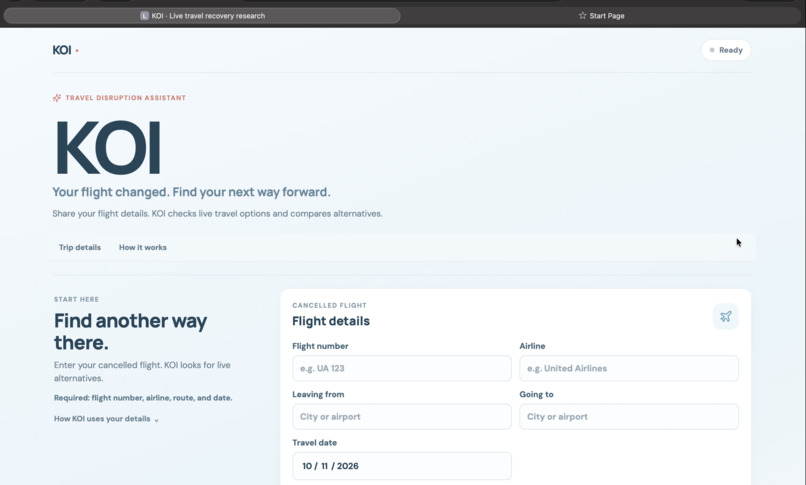Viewport: 806px width, 485px height.
Task: Switch to the KOI browser tab
Action: point(202,16)
